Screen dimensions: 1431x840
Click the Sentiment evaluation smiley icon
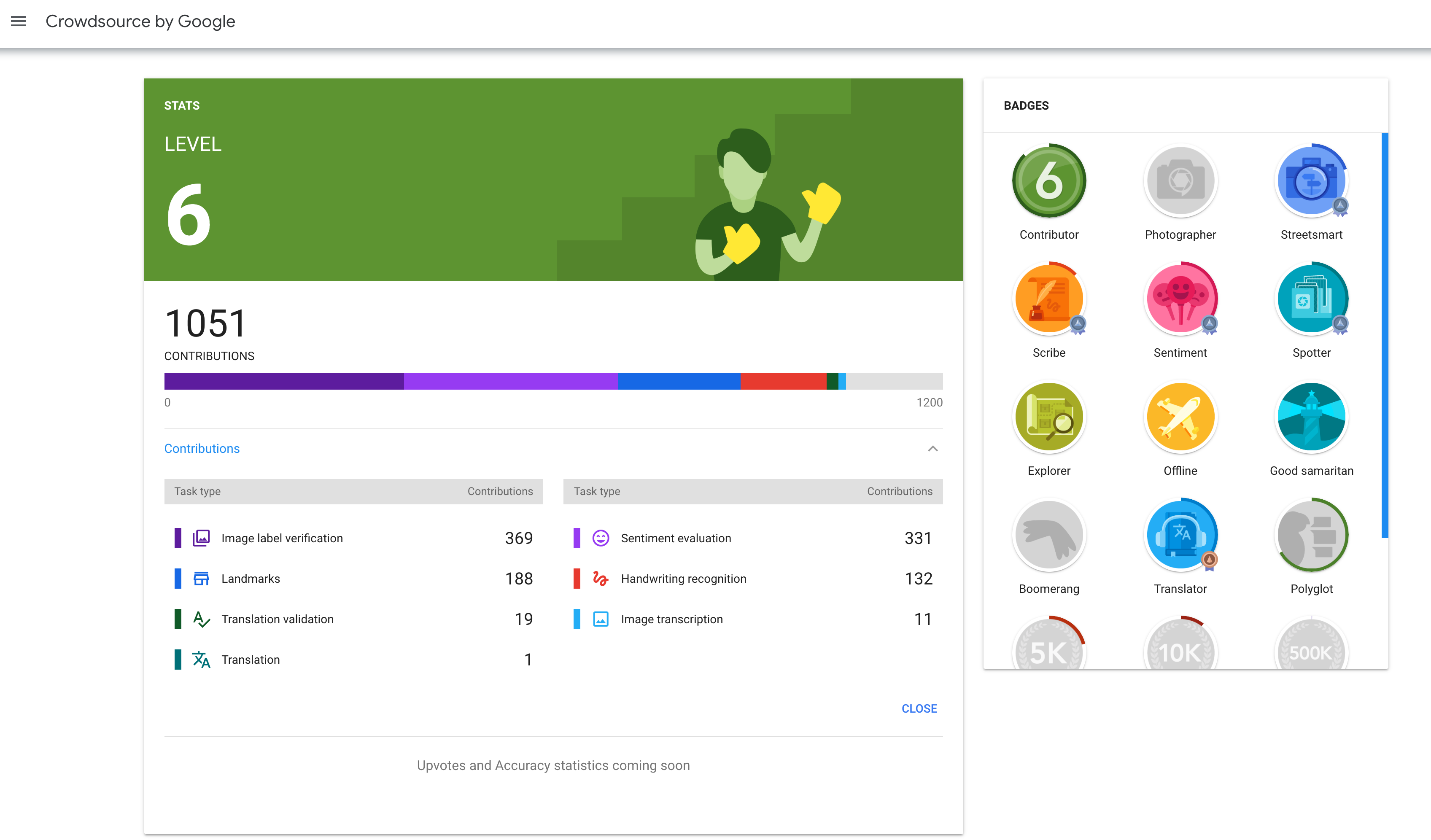pyautogui.click(x=600, y=538)
